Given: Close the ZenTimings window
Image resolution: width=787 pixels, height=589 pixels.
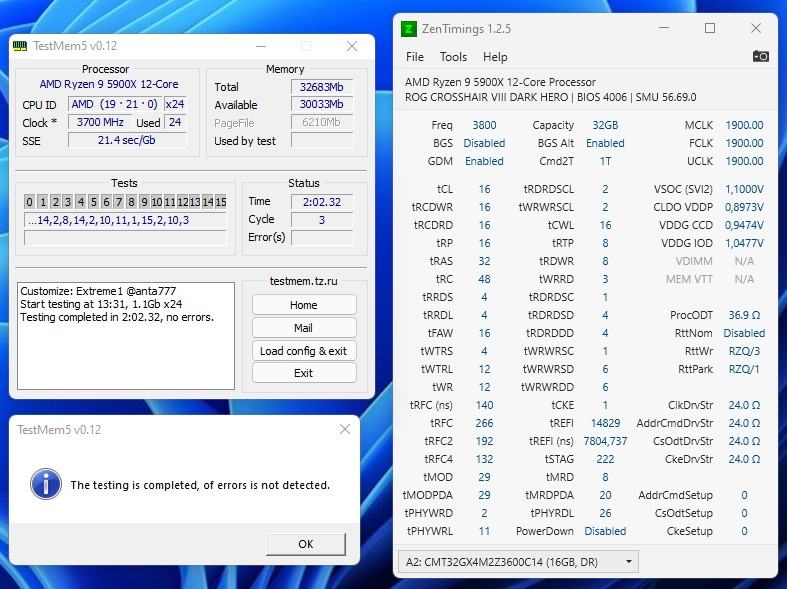Looking at the screenshot, I should (x=756, y=28).
